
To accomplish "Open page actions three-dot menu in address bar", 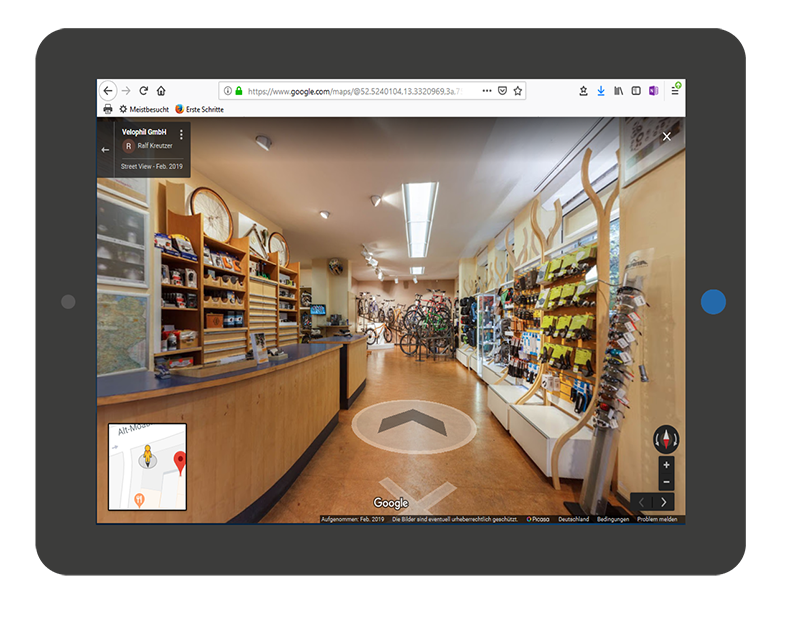I will [x=487, y=91].
